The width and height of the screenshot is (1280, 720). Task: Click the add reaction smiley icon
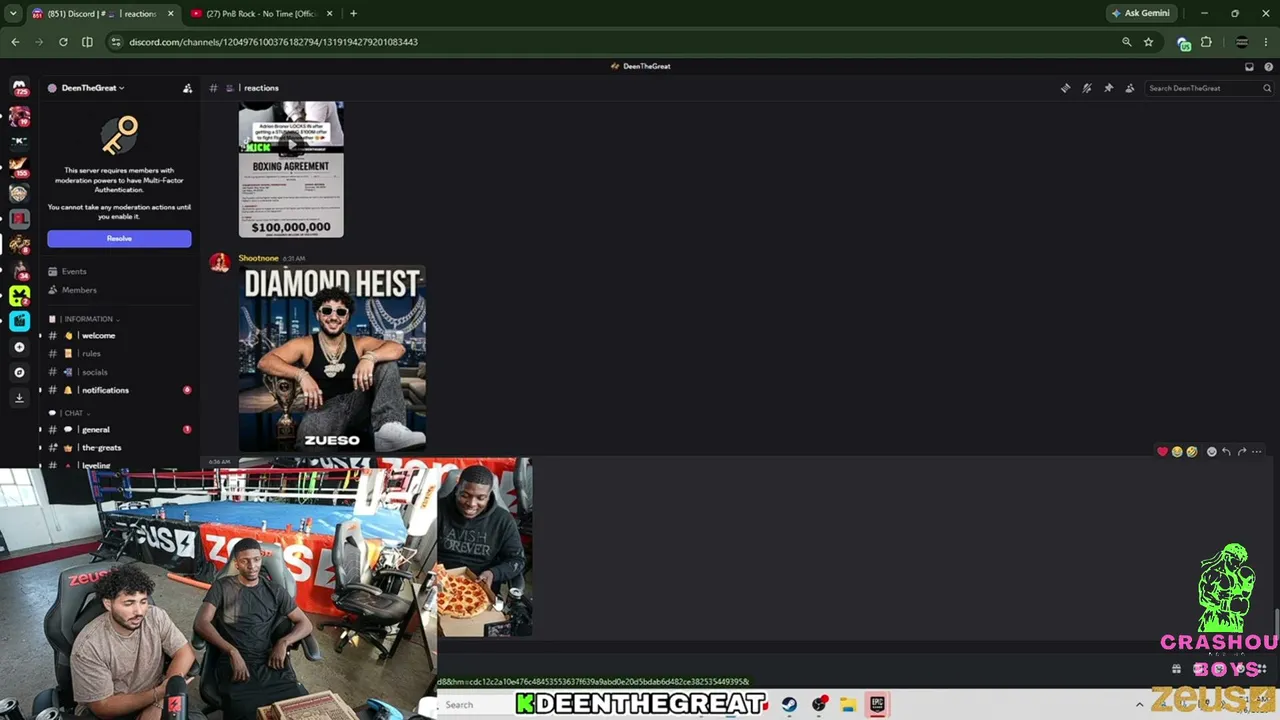click(1211, 452)
